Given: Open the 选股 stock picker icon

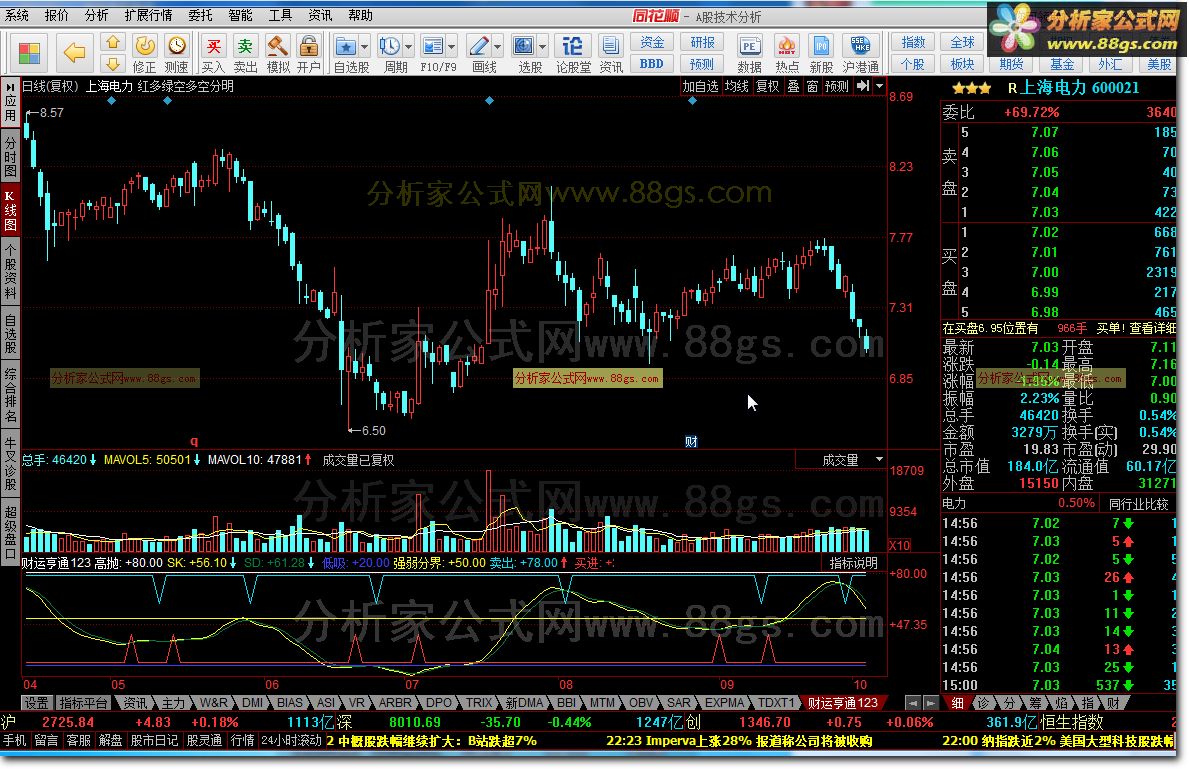Looking at the screenshot, I should pos(524,47).
